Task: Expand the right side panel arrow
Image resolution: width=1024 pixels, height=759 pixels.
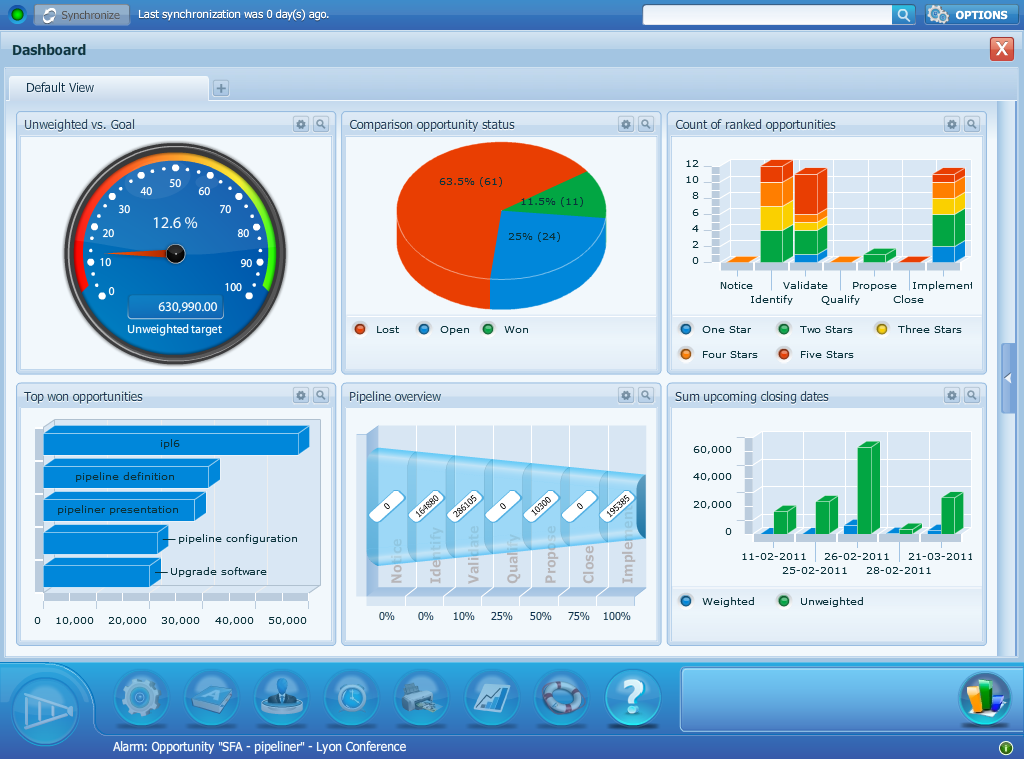Action: (1008, 378)
